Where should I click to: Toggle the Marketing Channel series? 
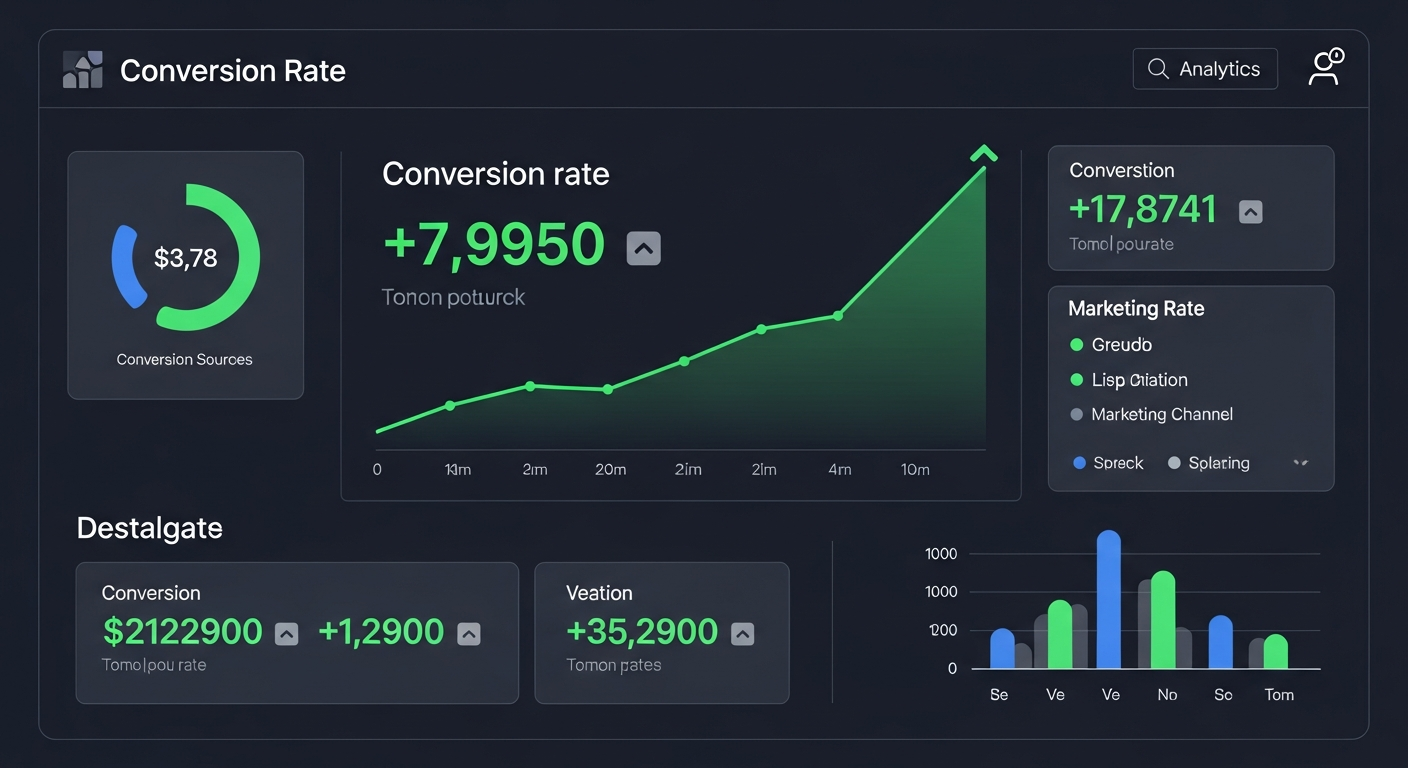[1075, 414]
